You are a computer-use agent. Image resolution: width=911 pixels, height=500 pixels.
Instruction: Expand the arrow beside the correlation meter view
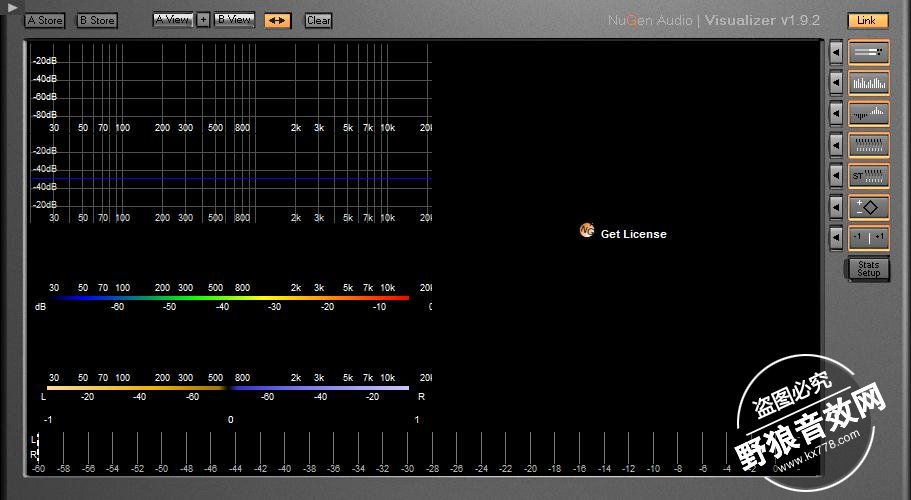(835, 238)
